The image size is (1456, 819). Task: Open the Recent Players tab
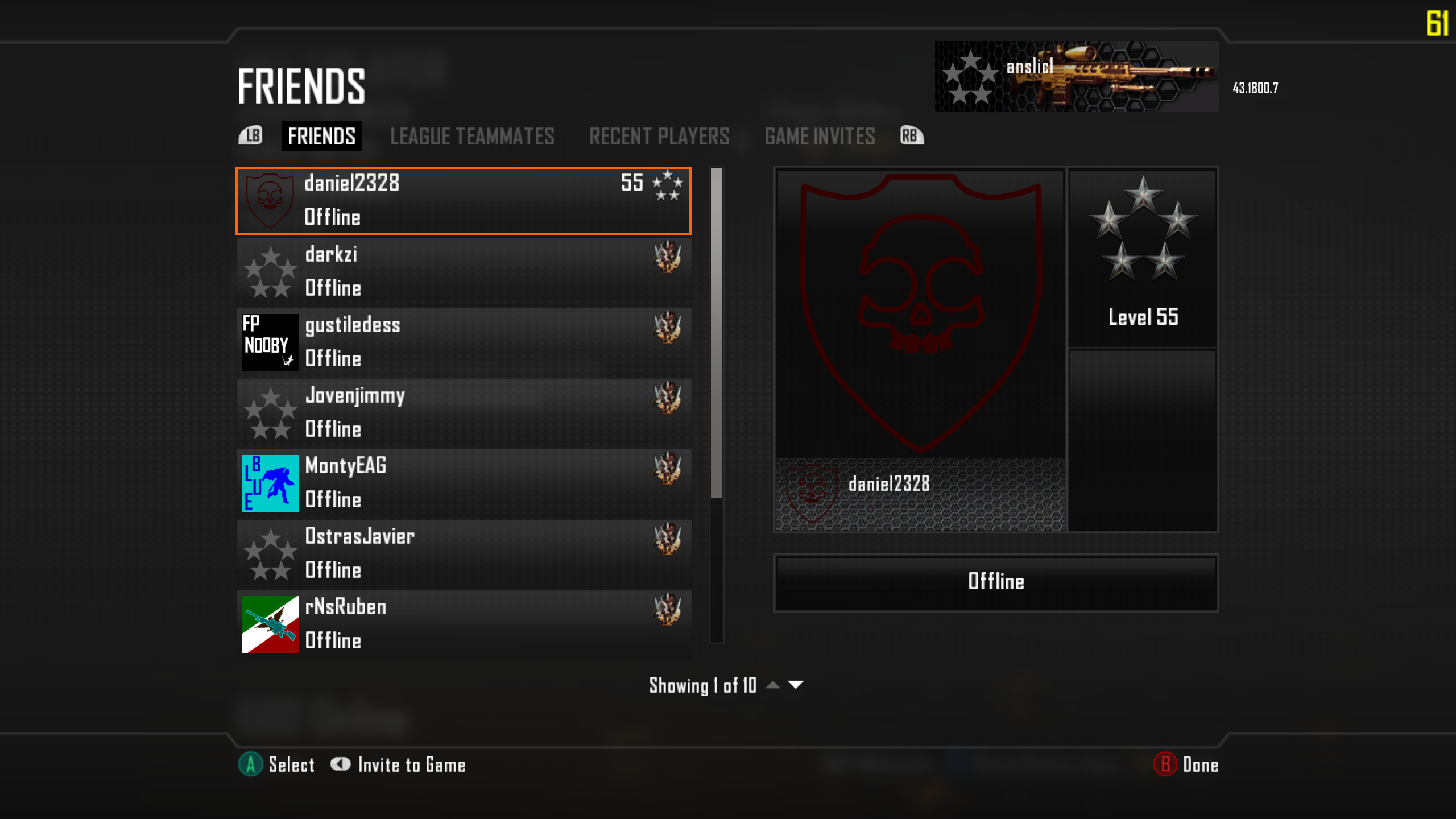659,136
